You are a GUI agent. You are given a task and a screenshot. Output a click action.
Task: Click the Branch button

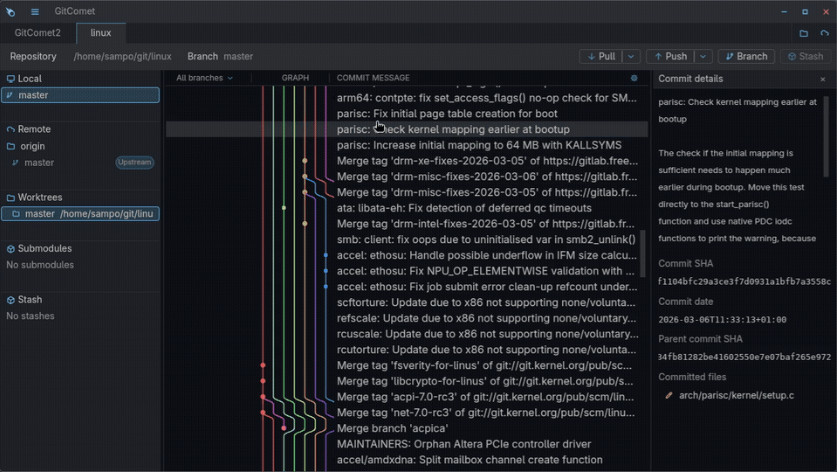coord(746,57)
